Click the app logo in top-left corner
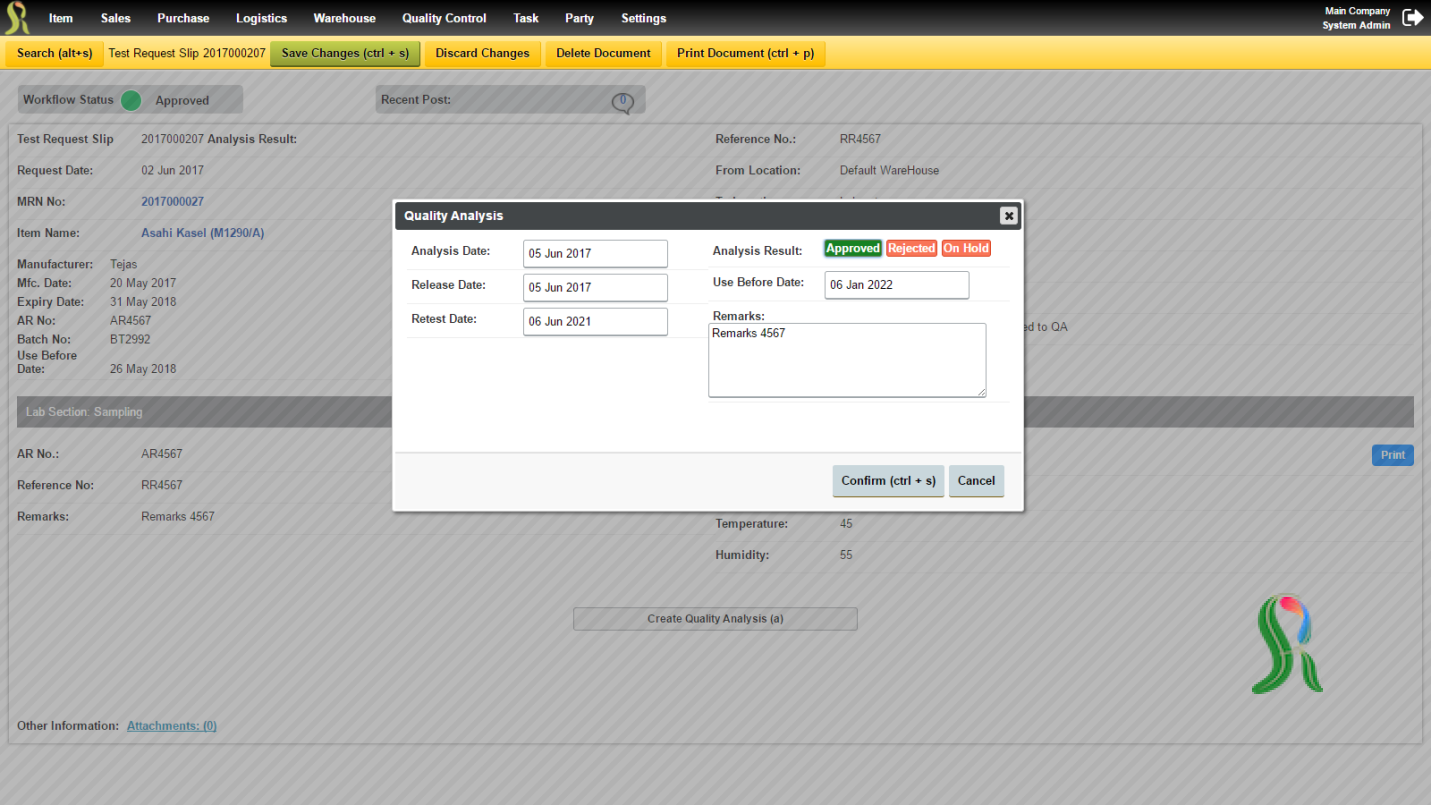 coord(17,18)
